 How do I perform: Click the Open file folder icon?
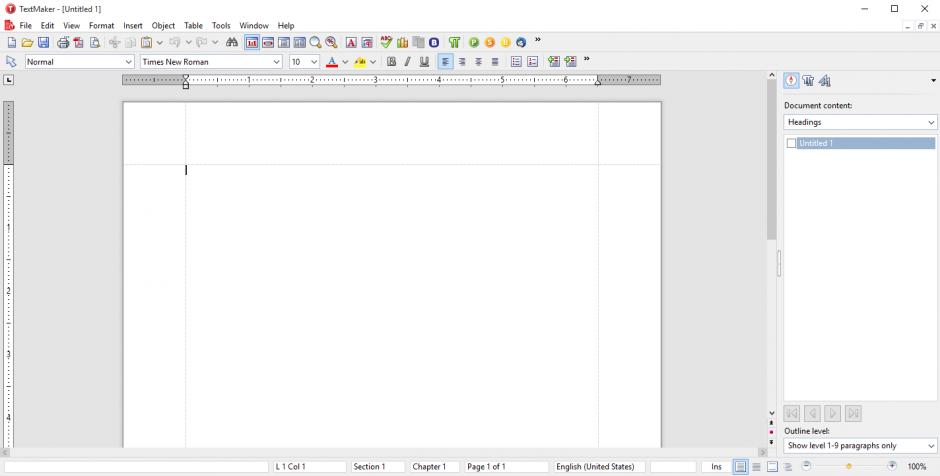point(27,43)
